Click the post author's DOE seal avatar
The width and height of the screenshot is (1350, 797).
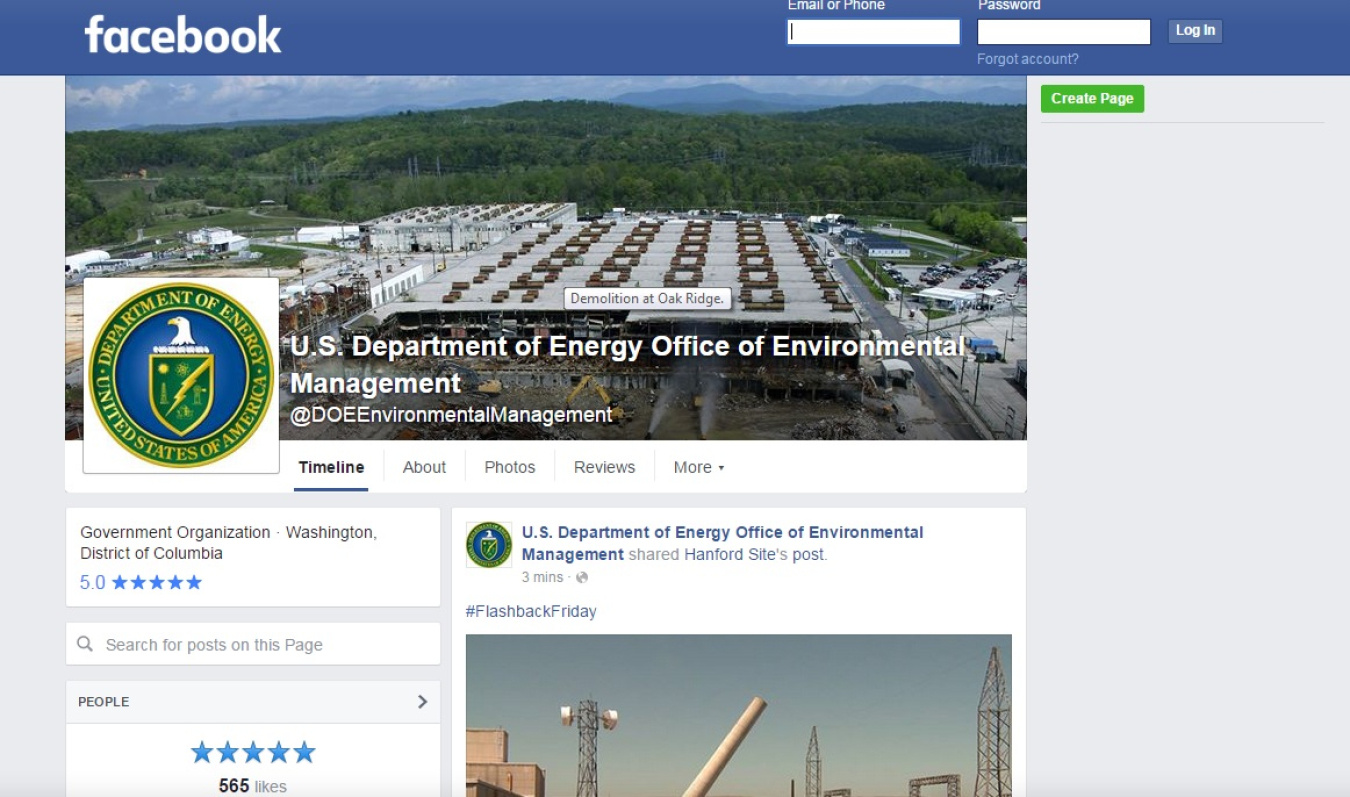(489, 545)
